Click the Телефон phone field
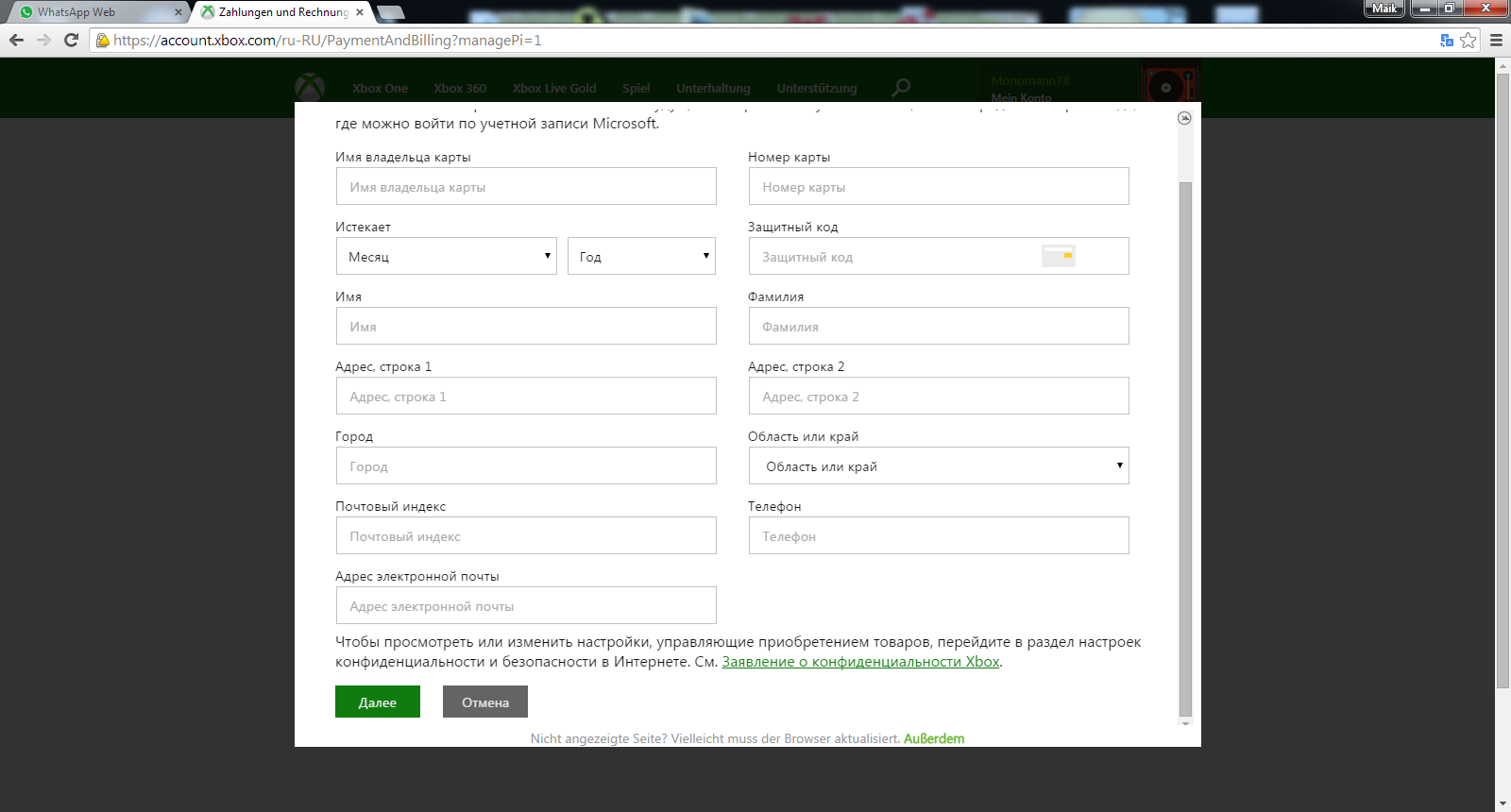 939,535
